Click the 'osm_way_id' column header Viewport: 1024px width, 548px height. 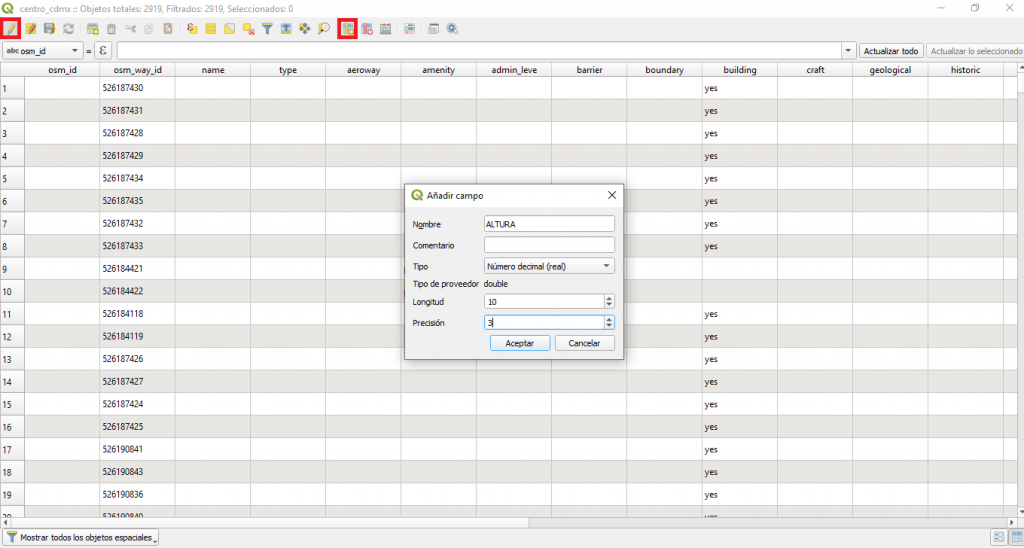[137, 70]
